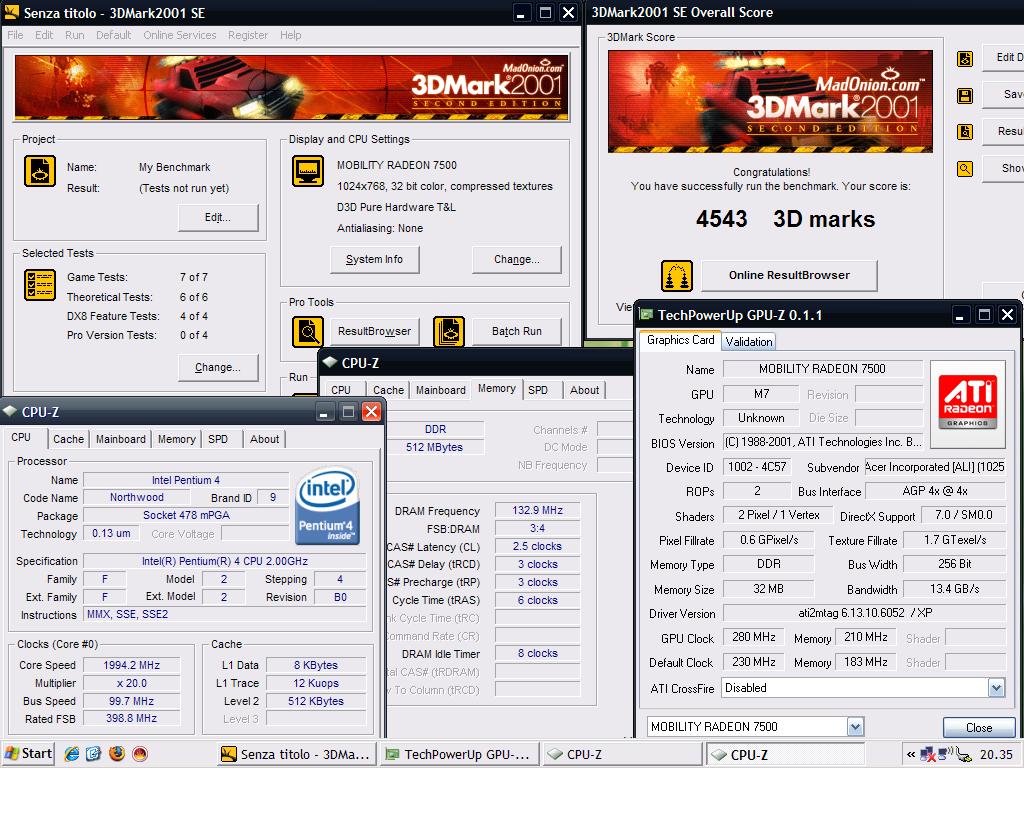Switch to About tab in front CPU-Z window
Image resolution: width=1024 pixels, height=820 pixels.
point(264,439)
